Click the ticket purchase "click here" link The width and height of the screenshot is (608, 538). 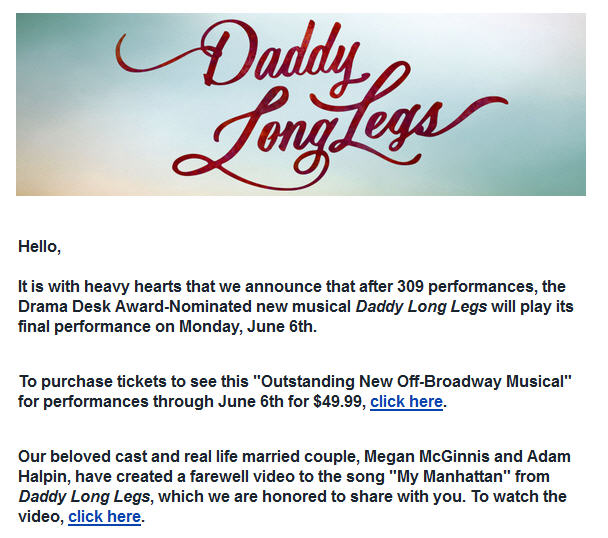[x=406, y=402]
